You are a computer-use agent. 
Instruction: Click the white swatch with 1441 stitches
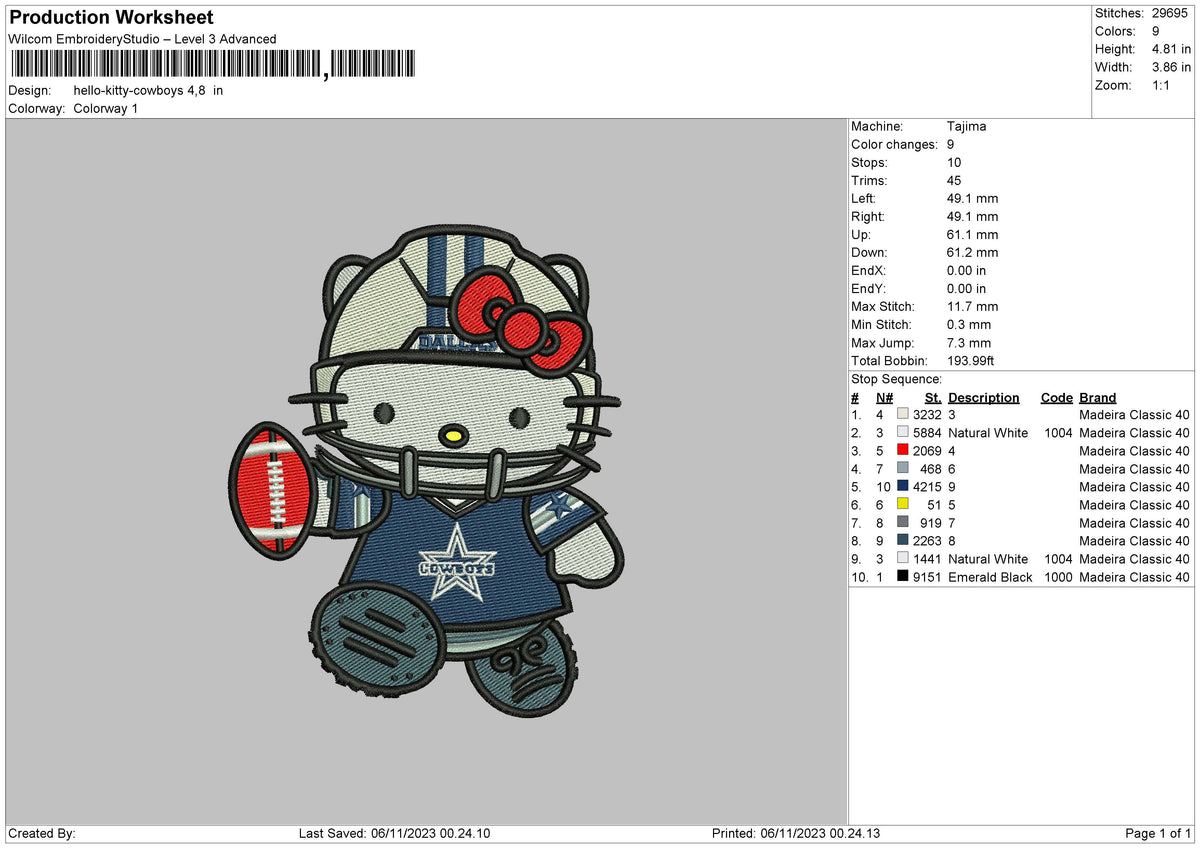click(903, 558)
